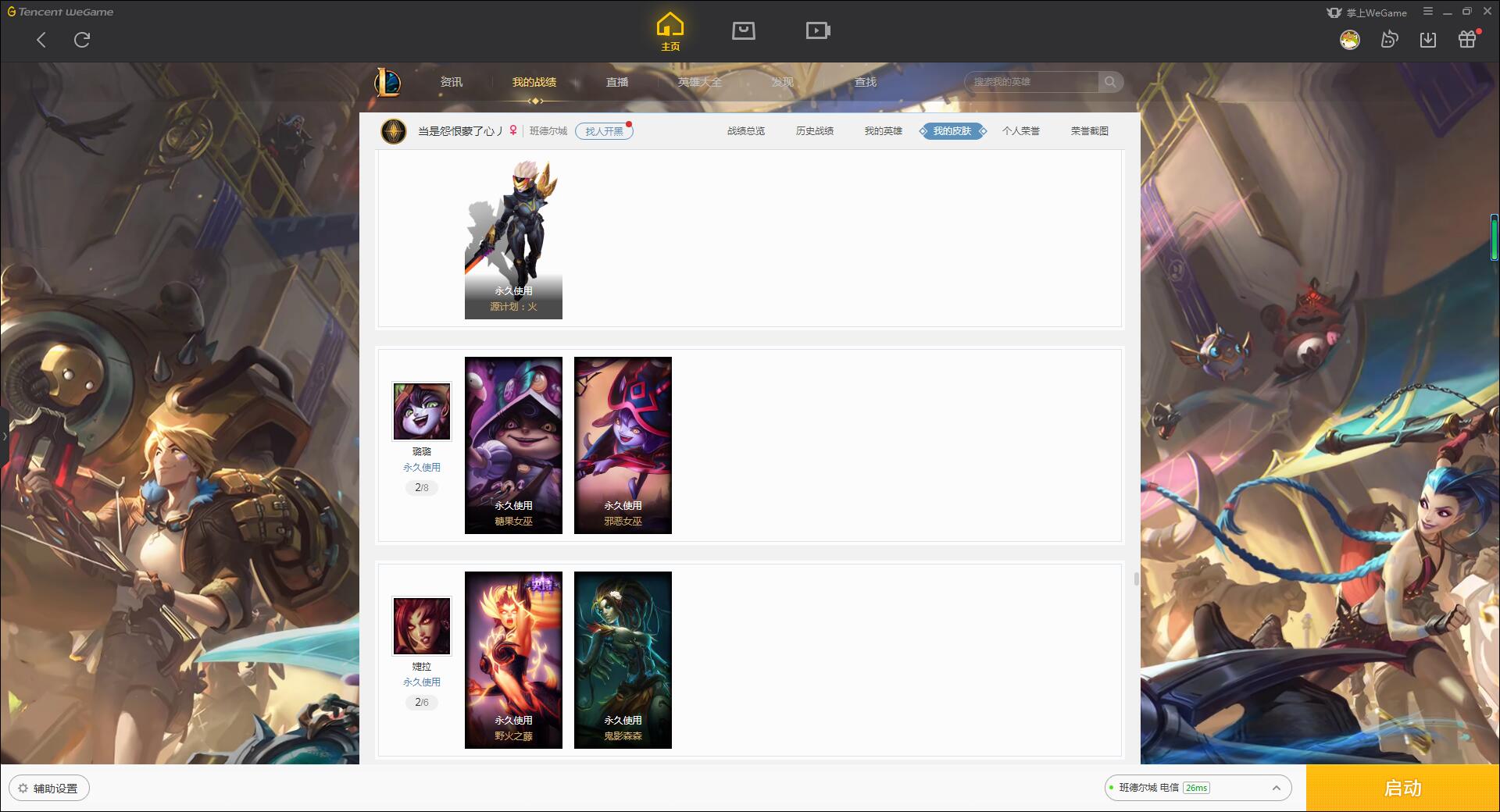Click 永久使用 under 璐璐
The height and width of the screenshot is (812, 1500).
422,468
